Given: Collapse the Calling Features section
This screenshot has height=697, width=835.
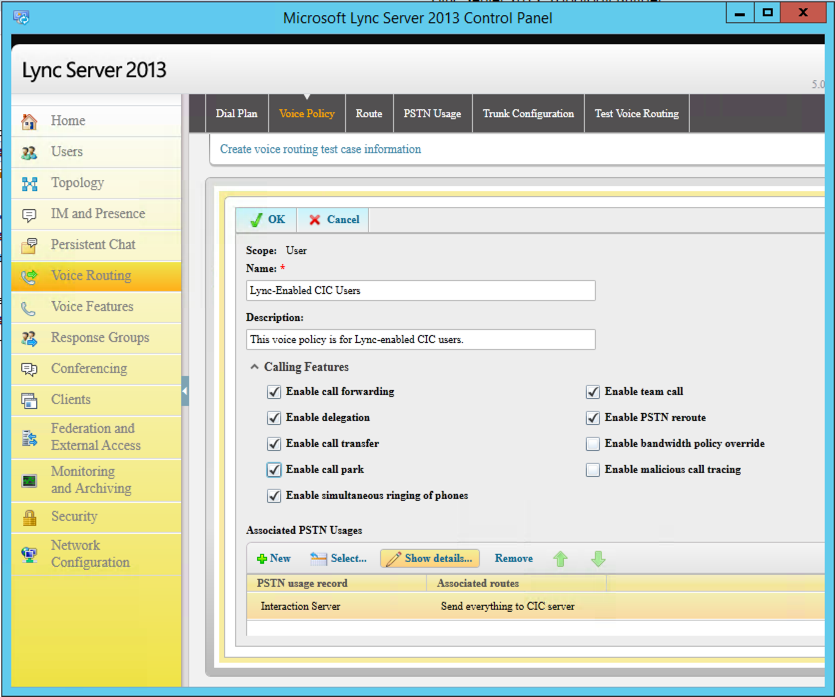Looking at the screenshot, I should (255, 367).
